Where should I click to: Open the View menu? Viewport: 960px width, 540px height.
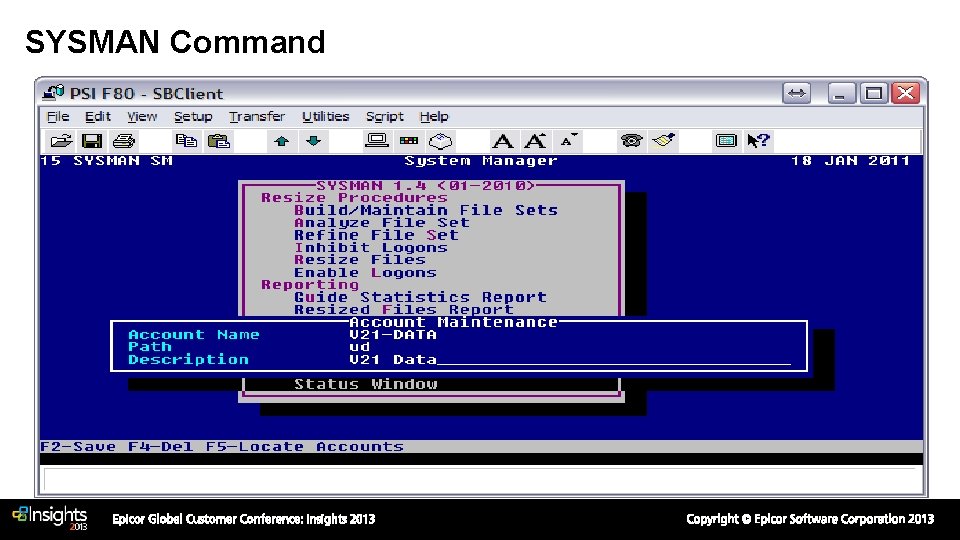(142, 116)
